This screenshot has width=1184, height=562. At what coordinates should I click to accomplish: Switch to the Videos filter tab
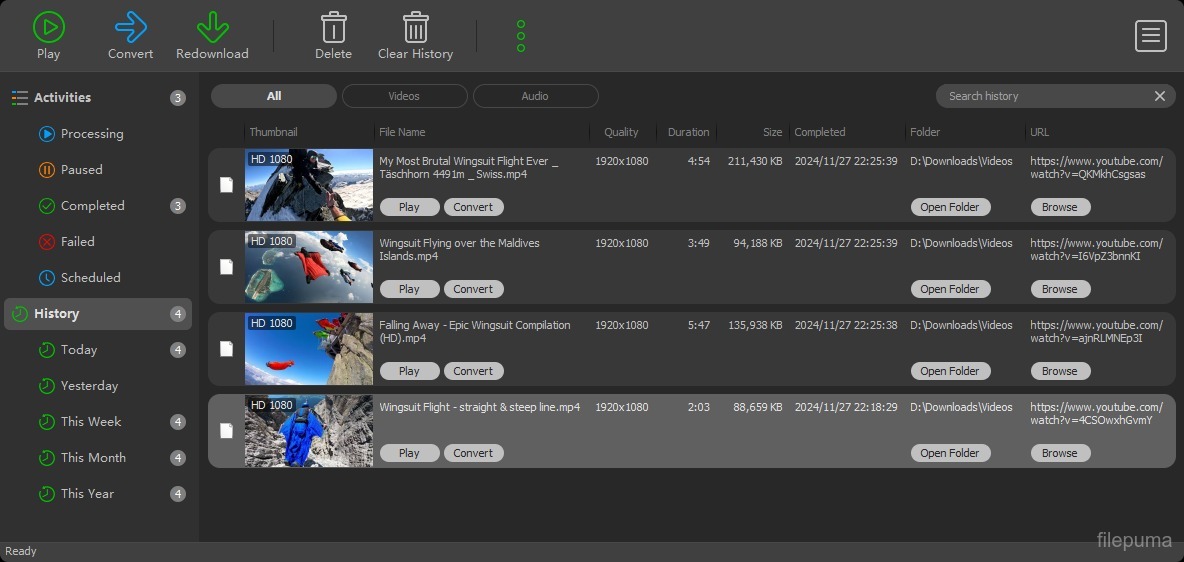click(x=404, y=96)
